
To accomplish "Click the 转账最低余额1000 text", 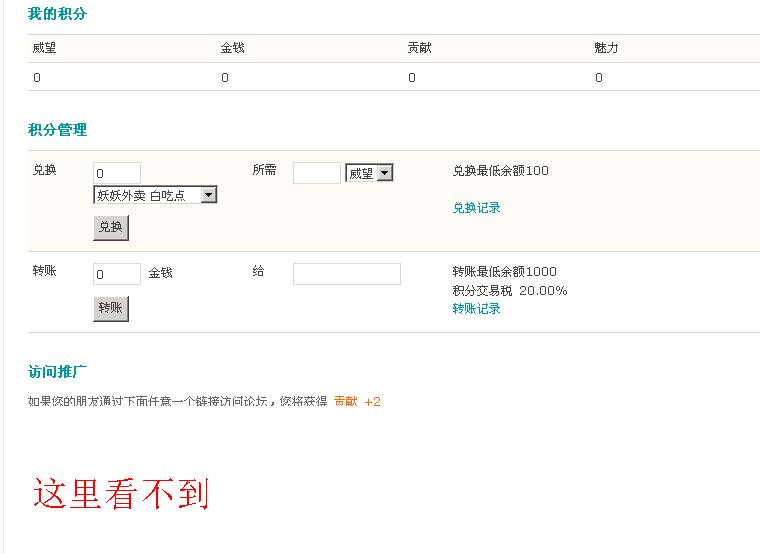I will click(x=505, y=271).
